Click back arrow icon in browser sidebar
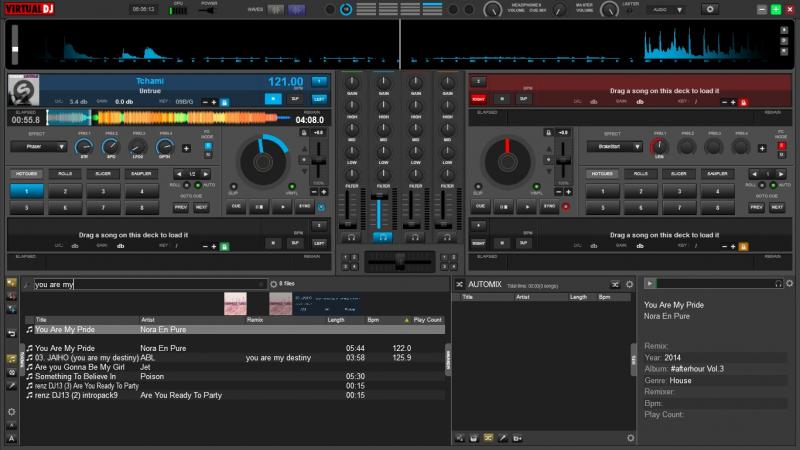The height and width of the screenshot is (450, 800). point(11,333)
